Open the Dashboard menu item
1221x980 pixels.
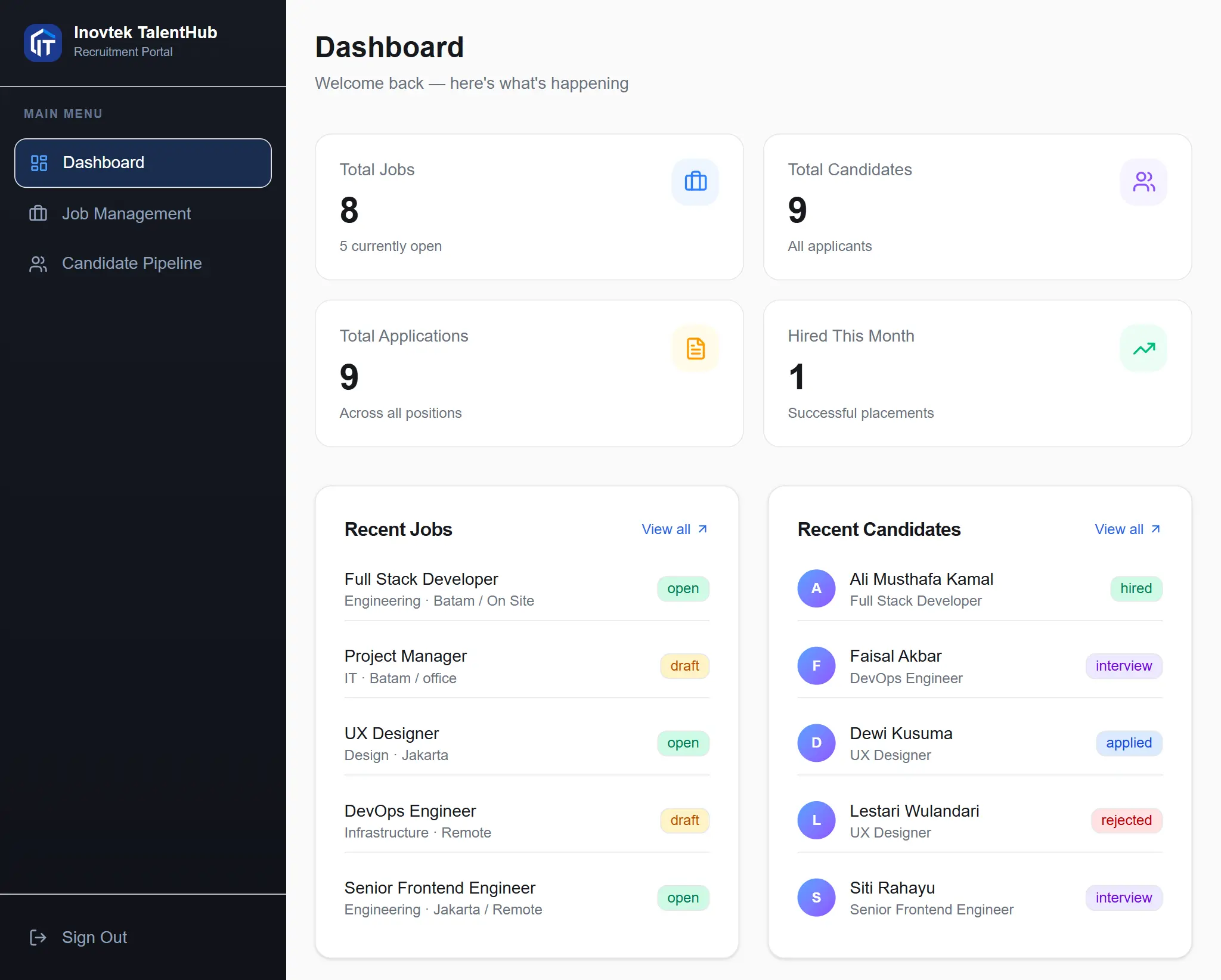(x=143, y=163)
